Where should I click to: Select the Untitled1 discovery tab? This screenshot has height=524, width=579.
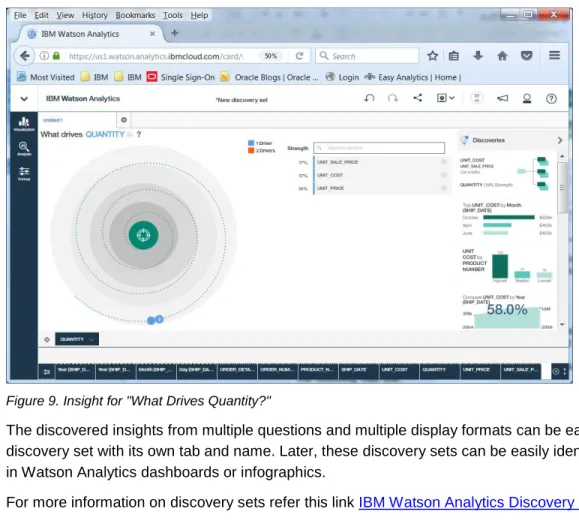(x=78, y=120)
